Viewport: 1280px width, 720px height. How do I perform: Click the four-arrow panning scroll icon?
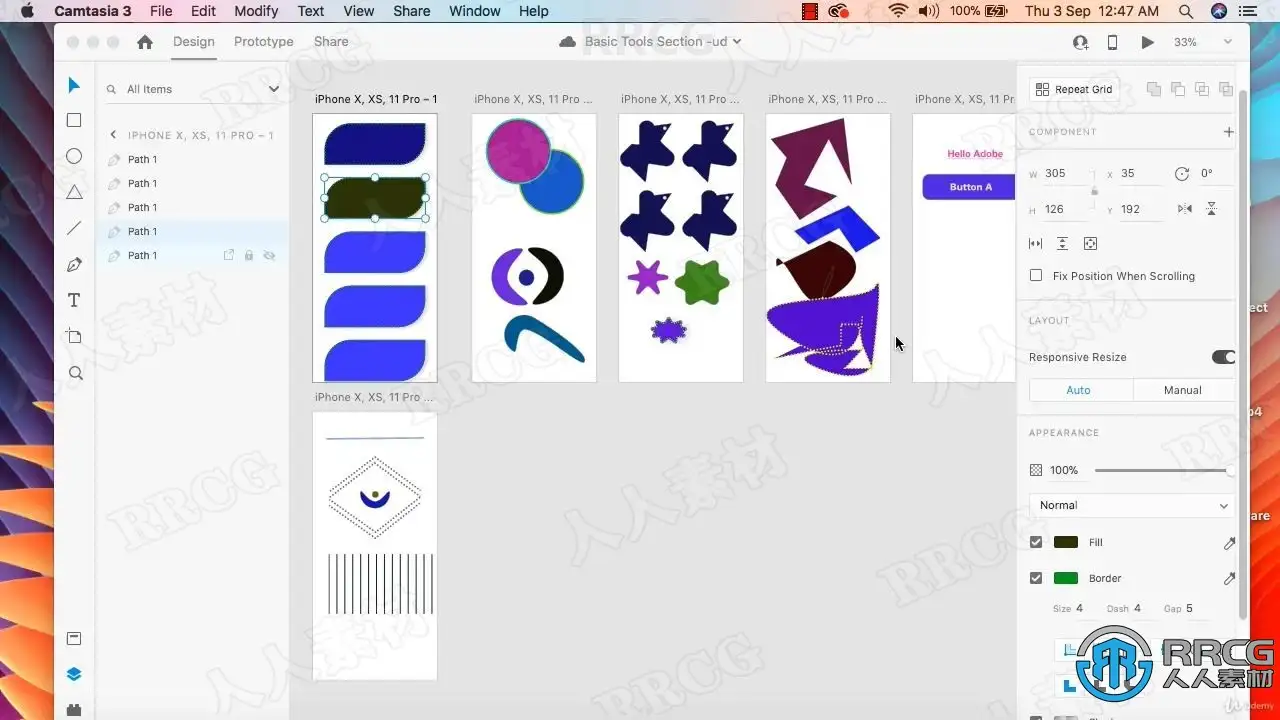(x=1090, y=244)
